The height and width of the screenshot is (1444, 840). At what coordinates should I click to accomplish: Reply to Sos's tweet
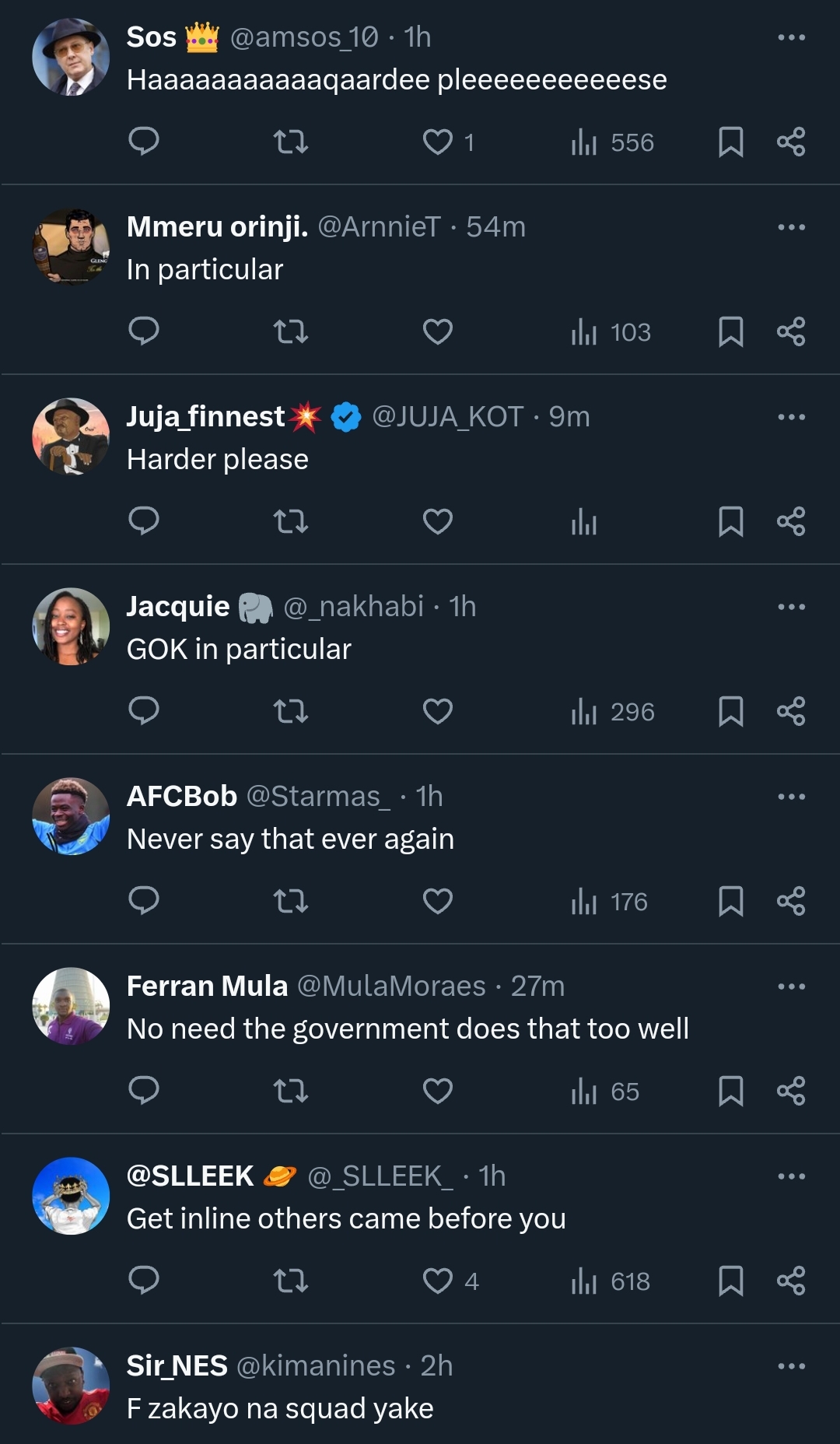144,142
